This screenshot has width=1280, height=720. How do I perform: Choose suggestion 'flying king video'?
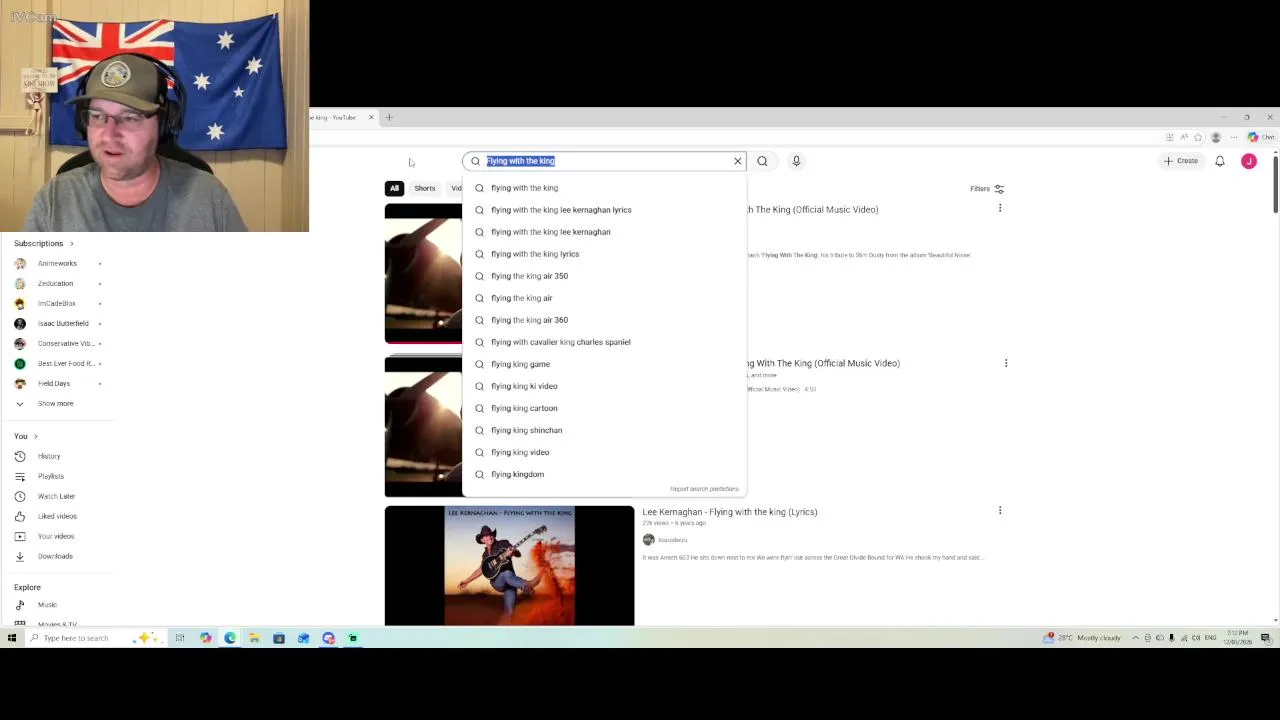tap(604, 452)
